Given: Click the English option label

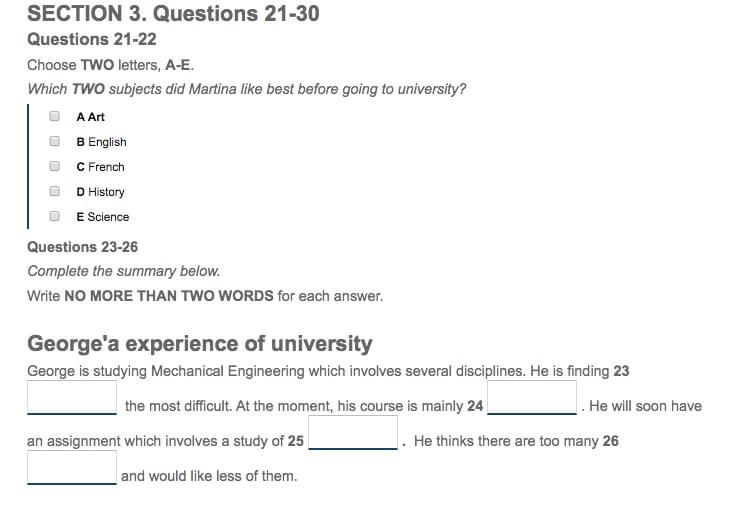Looking at the screenshot, I should [x=101, y=142].
